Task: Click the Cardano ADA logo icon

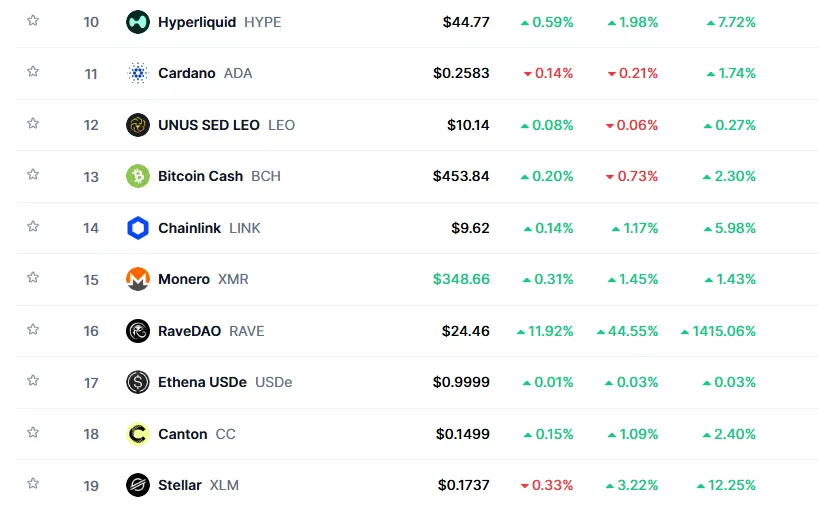Action: pyautogui.click(x=138, y=73)
